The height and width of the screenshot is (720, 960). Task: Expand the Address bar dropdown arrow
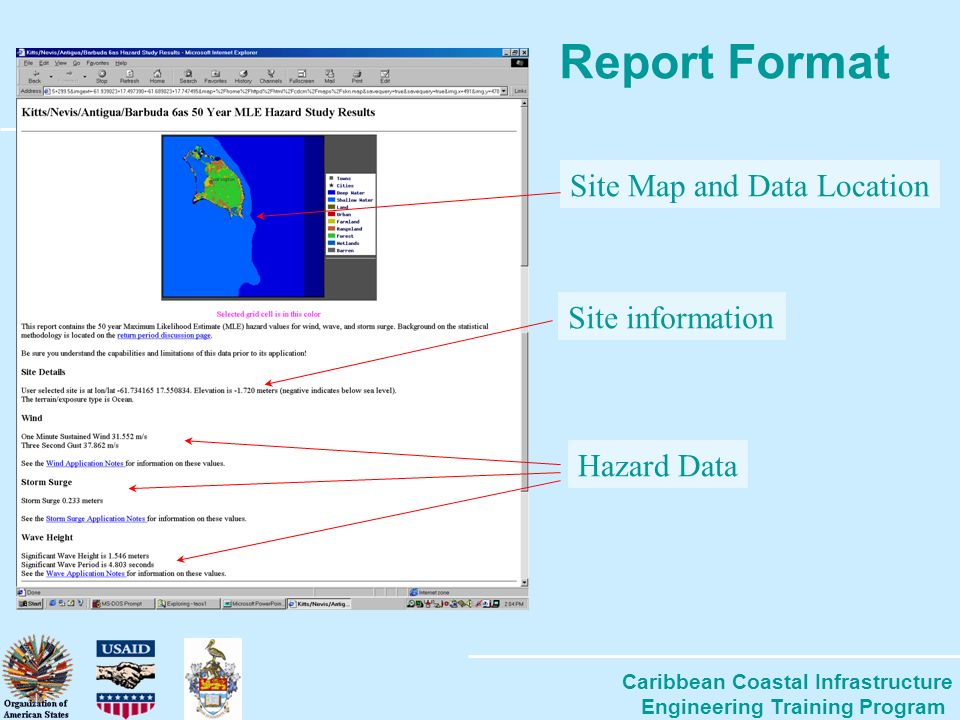[x=504, y=91]
